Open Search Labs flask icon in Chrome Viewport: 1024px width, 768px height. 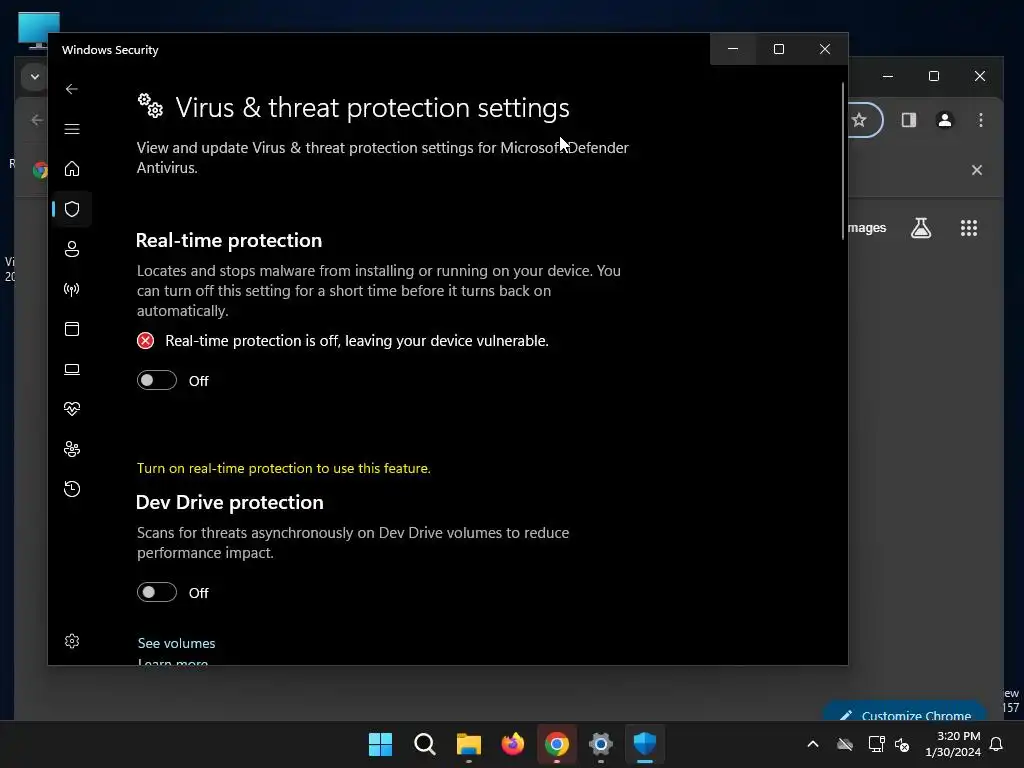click(921, 228)
